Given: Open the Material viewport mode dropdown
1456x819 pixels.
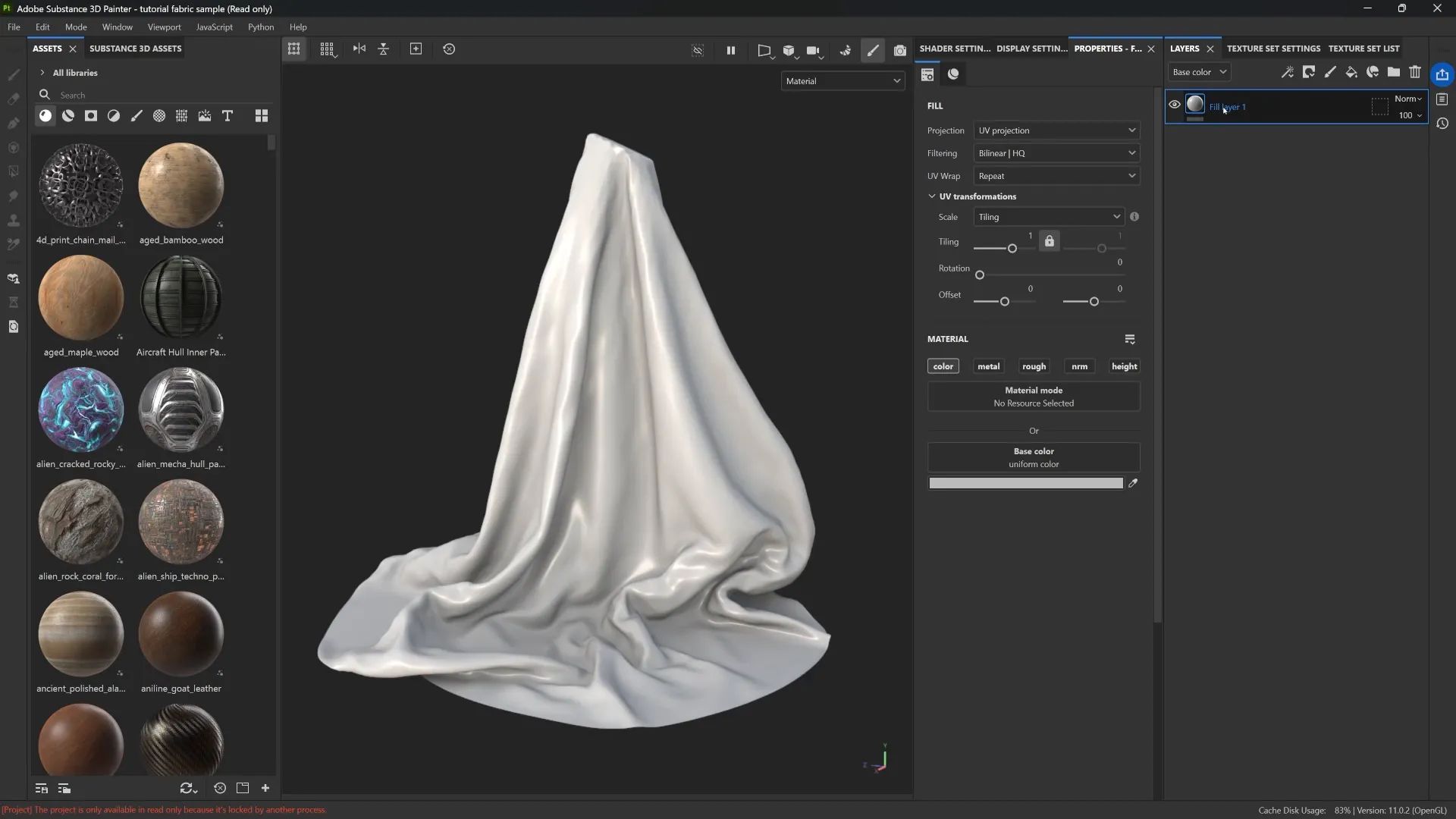Looking at the screenshot, I should click(843, 81).
